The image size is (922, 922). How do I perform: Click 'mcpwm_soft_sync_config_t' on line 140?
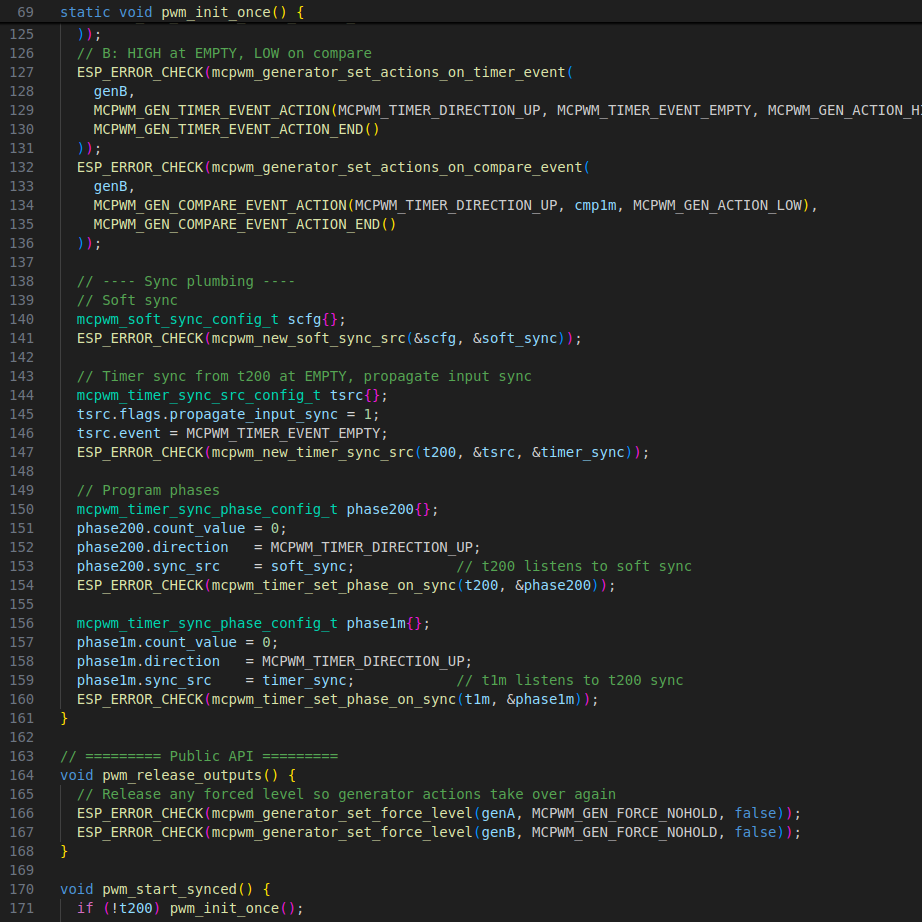point(178,319)
